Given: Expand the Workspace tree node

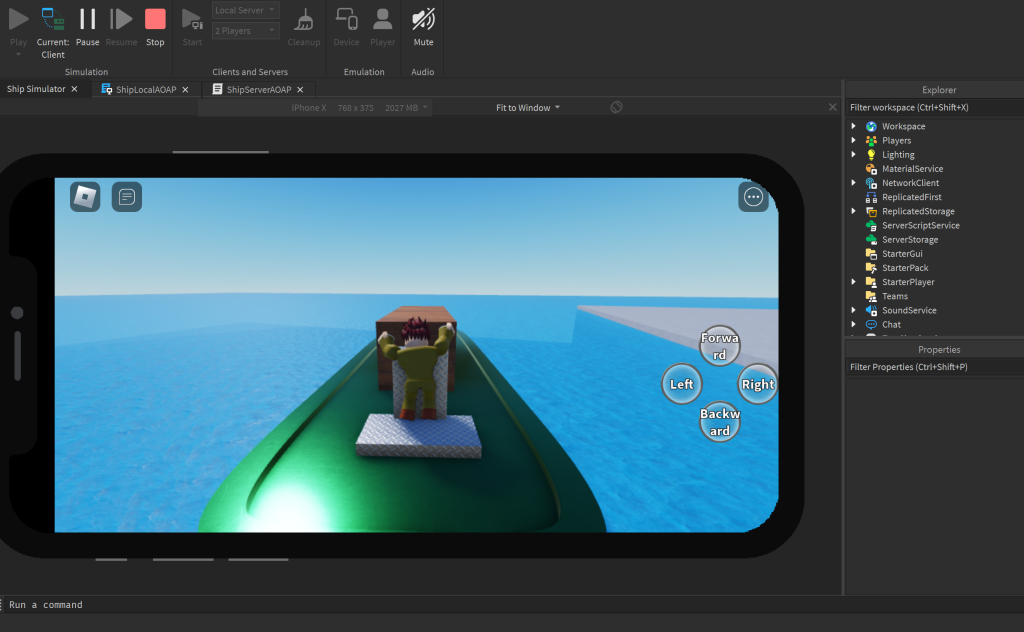Looking at the screenshot, I should 853,126.
